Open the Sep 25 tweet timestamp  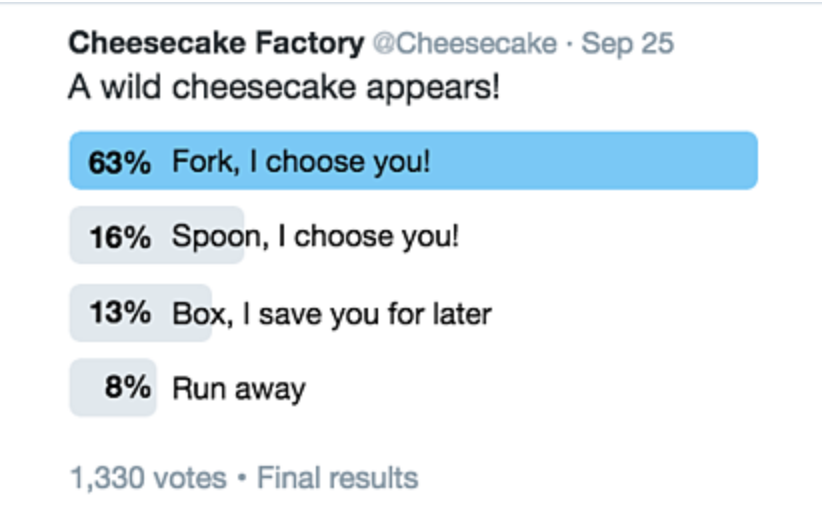pyautogui.click(x=627, y=44)
